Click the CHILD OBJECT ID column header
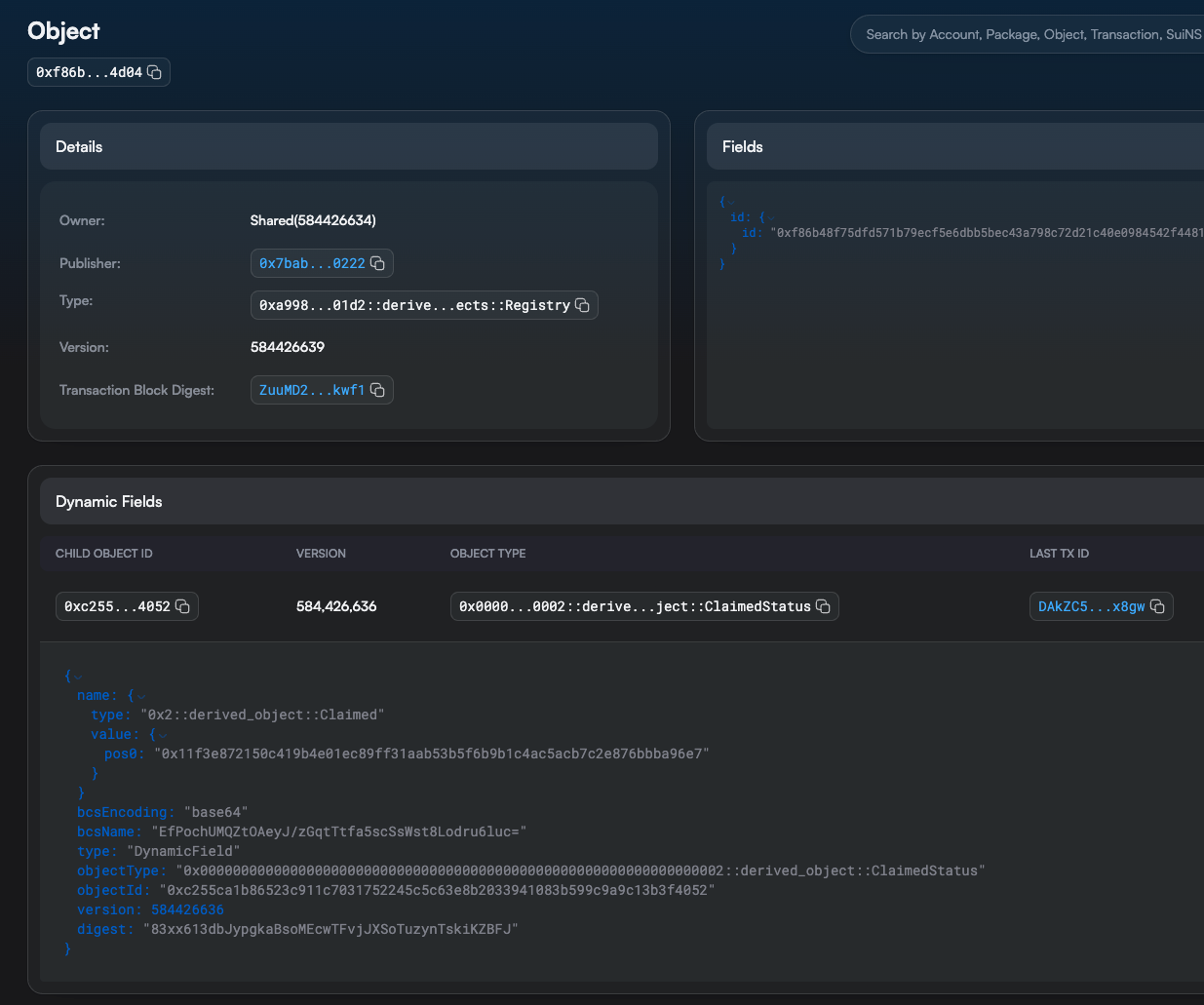This screenshot has width=1204, height=1005. [x=104, y=554]
